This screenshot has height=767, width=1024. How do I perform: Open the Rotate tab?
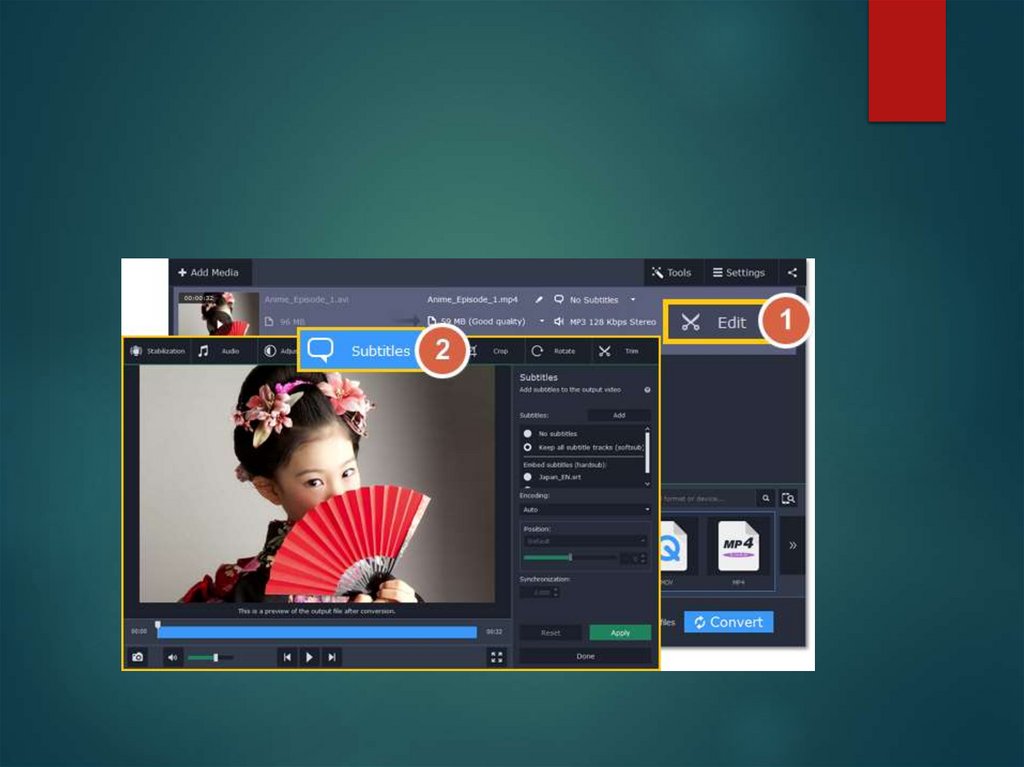pos(553,351)
